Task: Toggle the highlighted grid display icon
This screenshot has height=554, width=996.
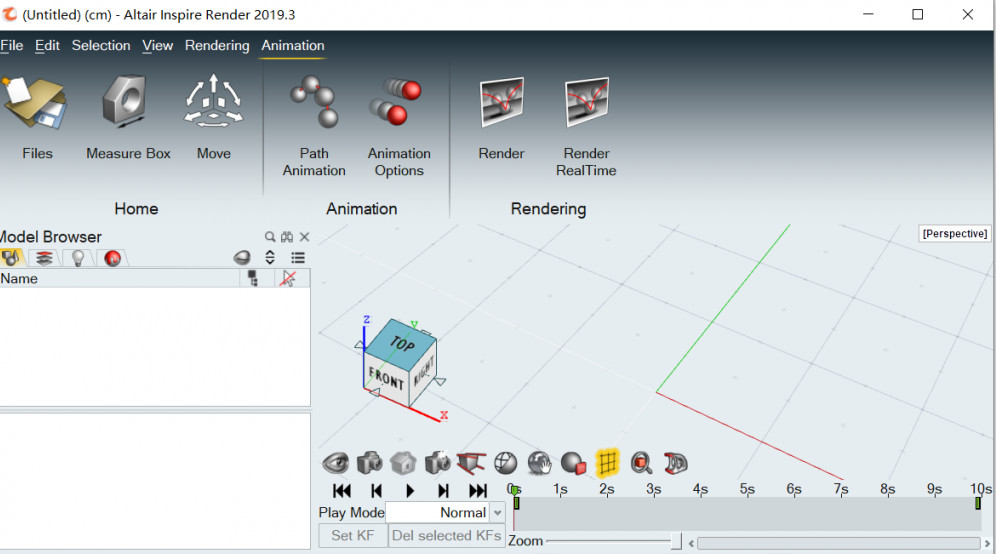Action: coord(607,462)
